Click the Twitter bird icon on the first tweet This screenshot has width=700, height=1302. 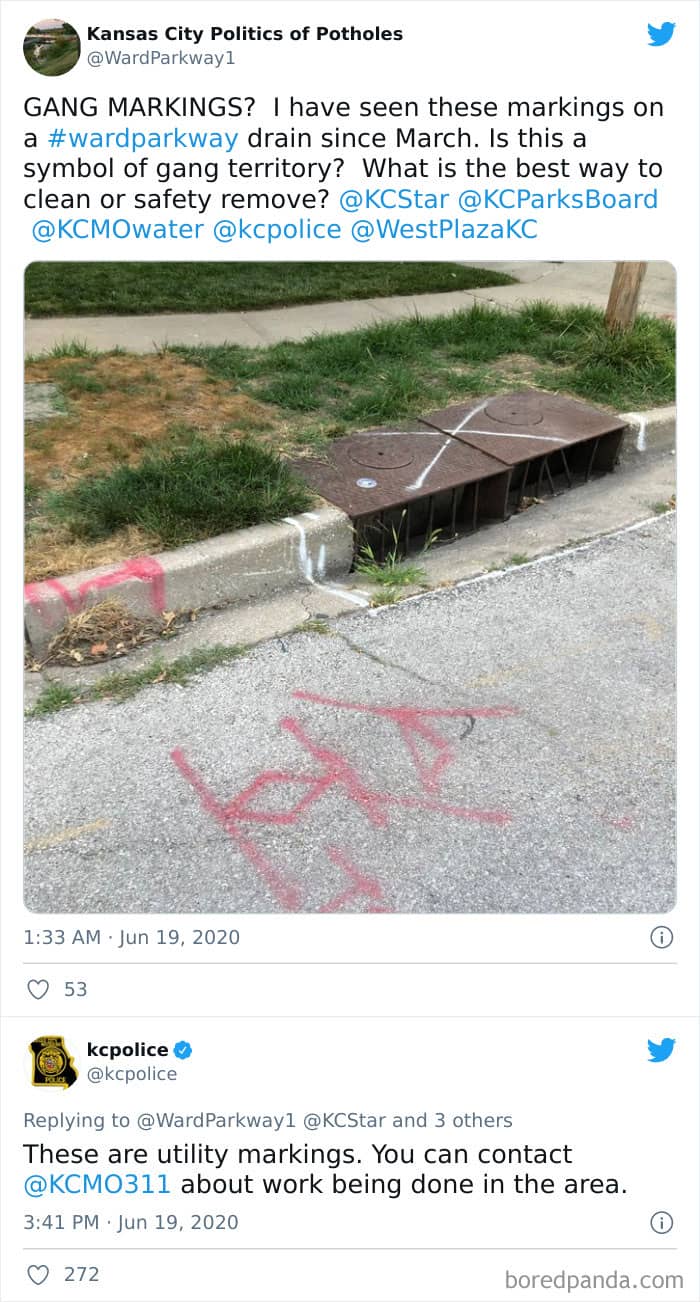[661, 34]
